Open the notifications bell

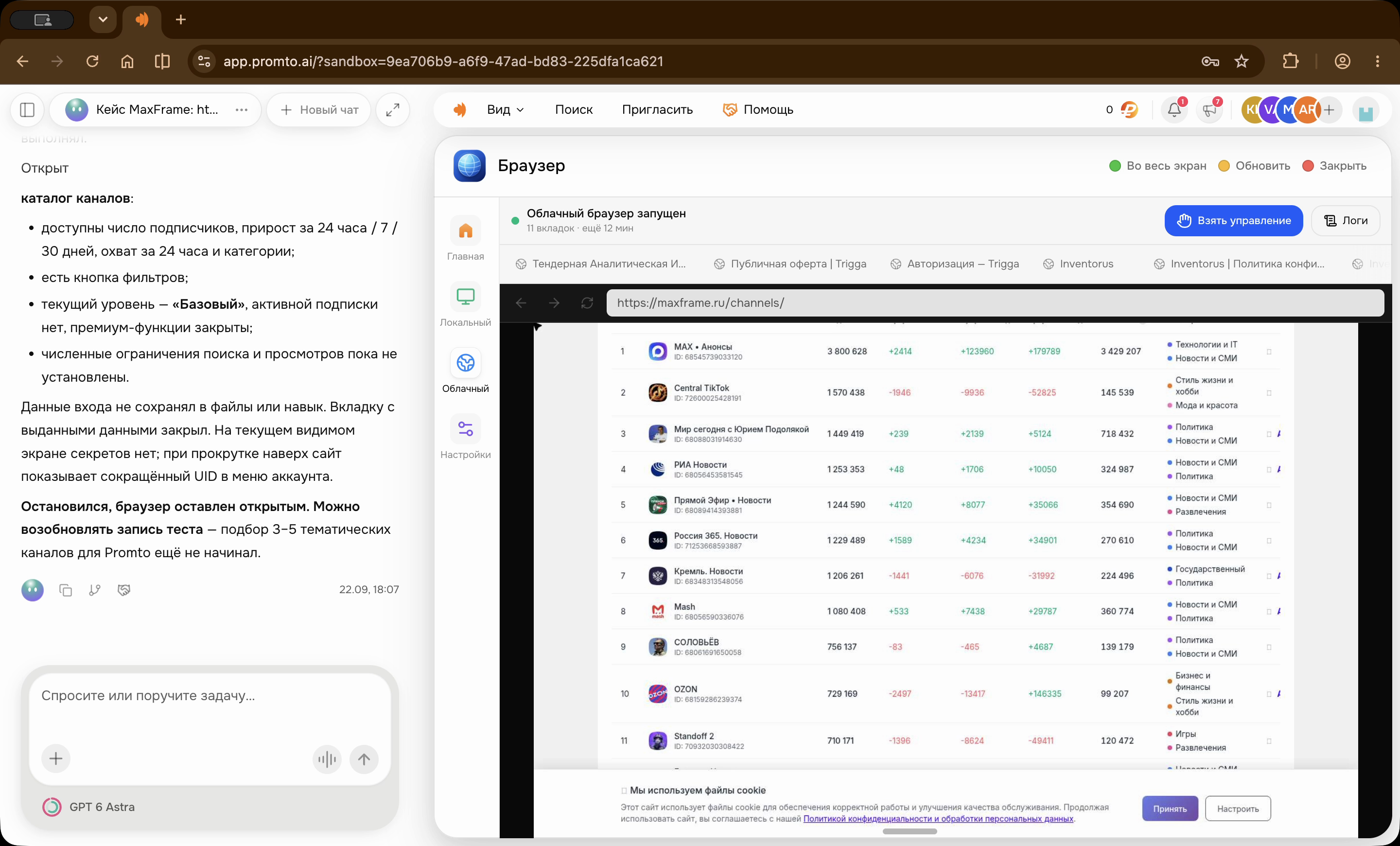pyautogui.click(x=1174, y=110)
